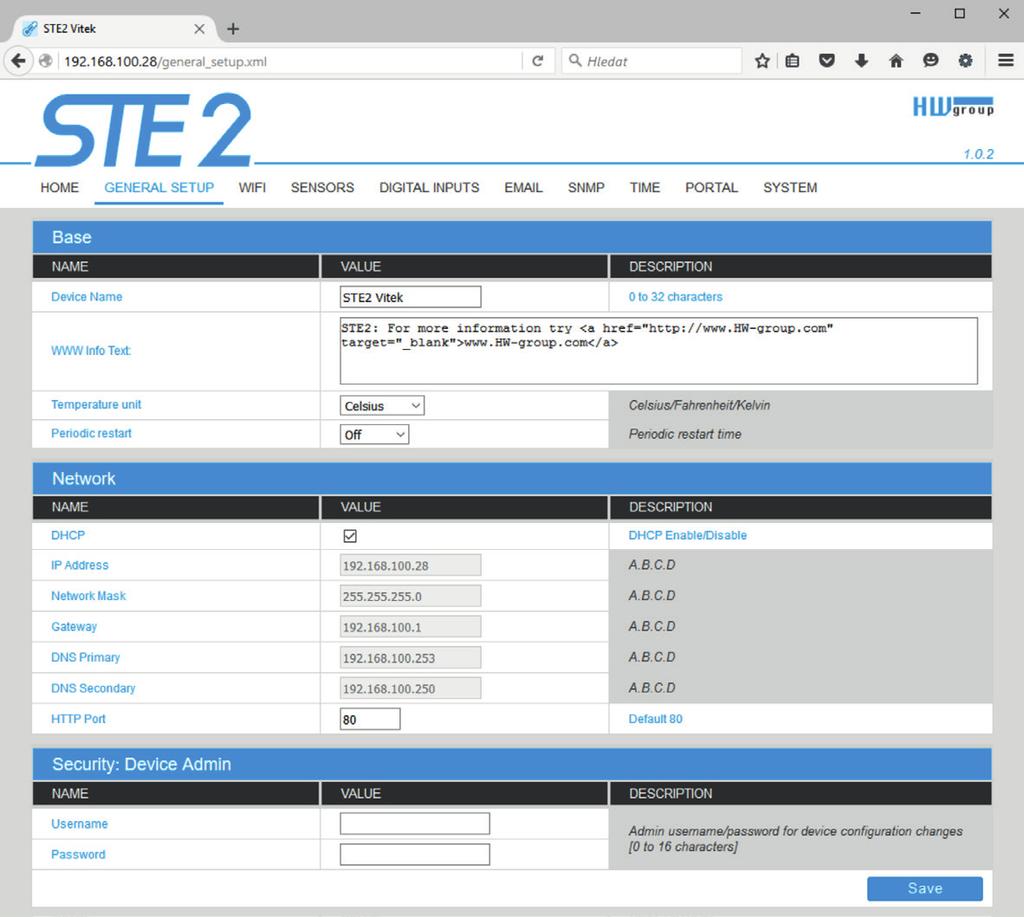The width and height of the screenshot is (1024, 917).
Task: Click the DNS Secondary field 192.168.100.250
Action: [410, 688]
